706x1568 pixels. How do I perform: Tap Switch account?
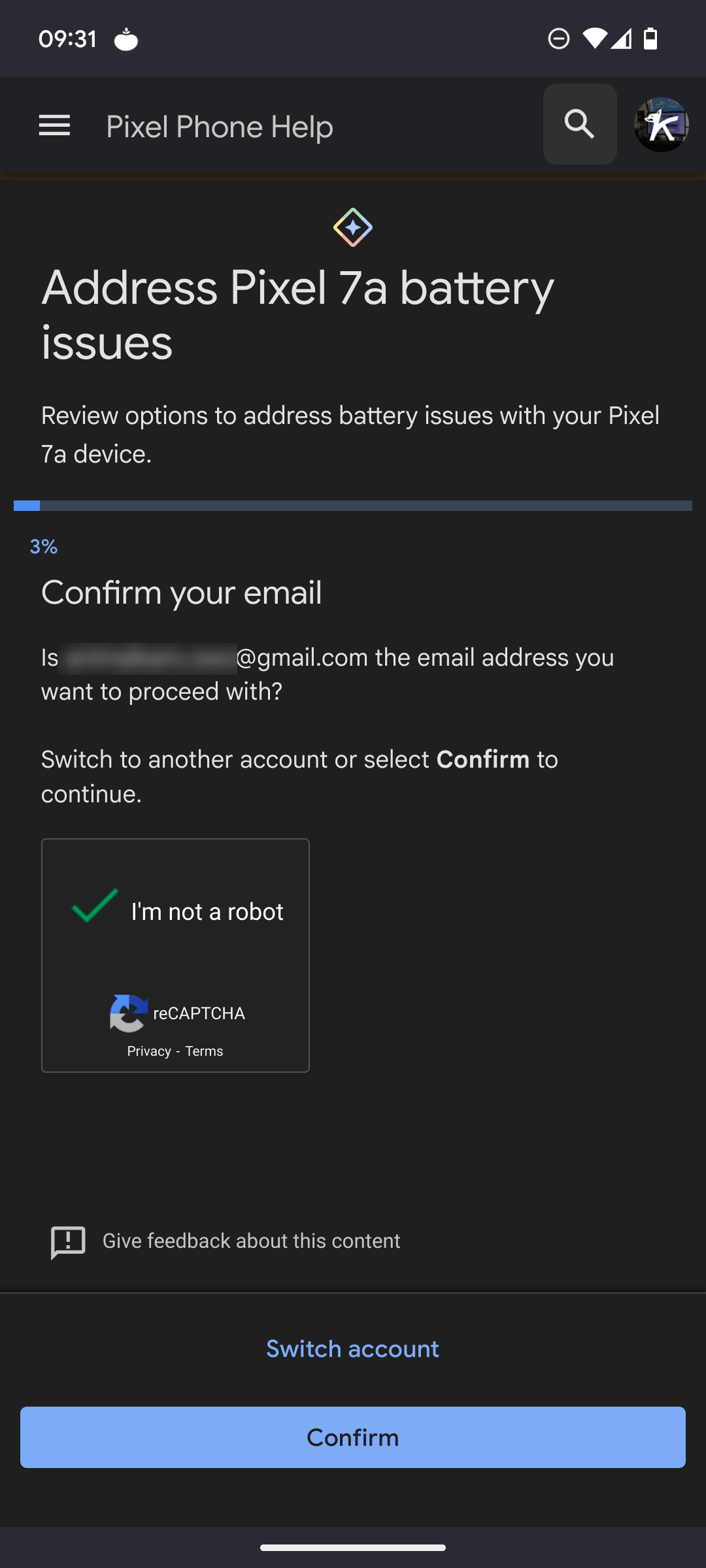(x=353, y=1349)
